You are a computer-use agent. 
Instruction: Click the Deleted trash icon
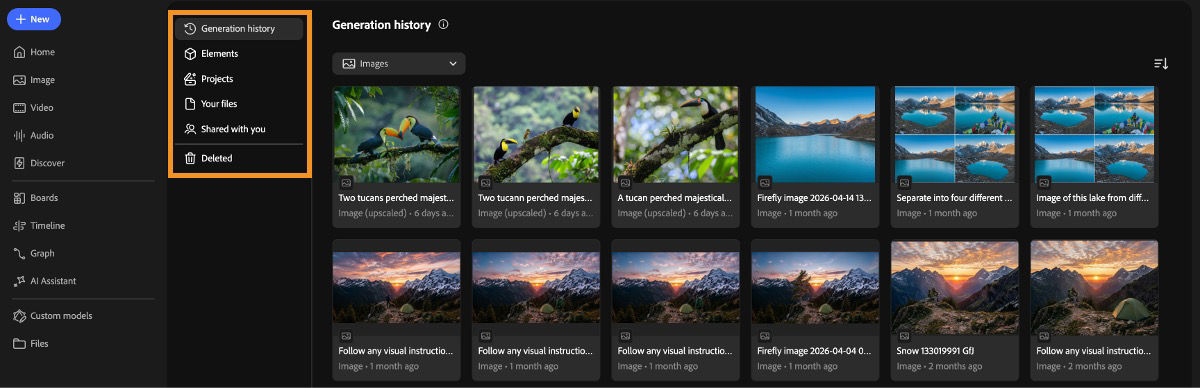[190, 158]
